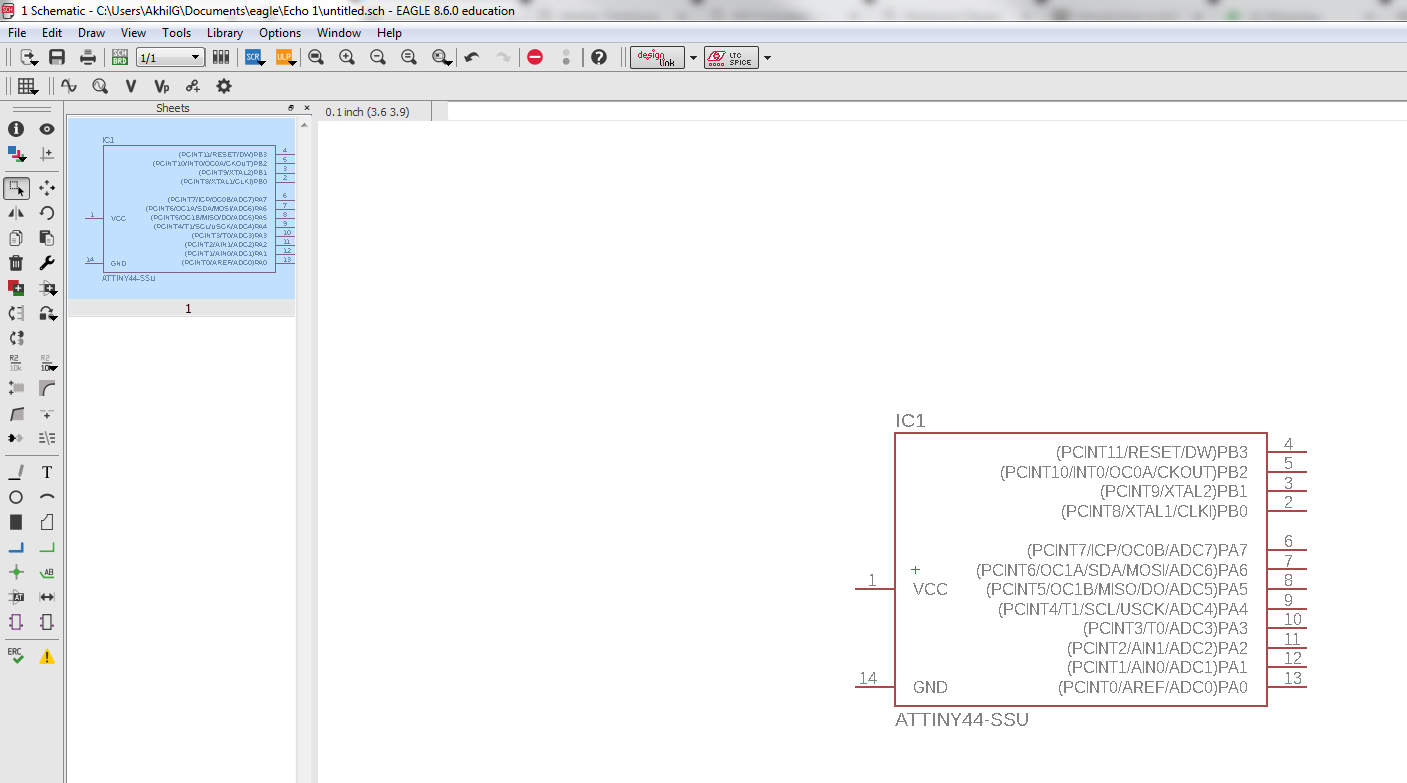Open layer display settings icon
This screenshot has height=783, width=1407.
(16, 154)
